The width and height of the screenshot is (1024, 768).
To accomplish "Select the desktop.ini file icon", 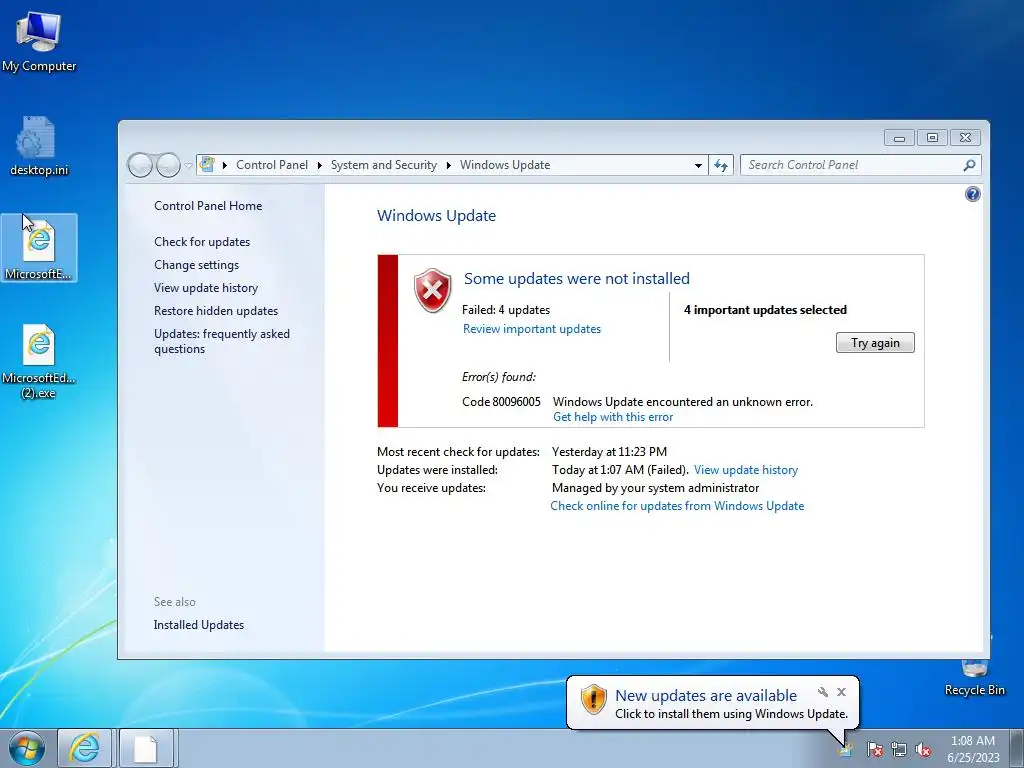I will click(39, 146).
